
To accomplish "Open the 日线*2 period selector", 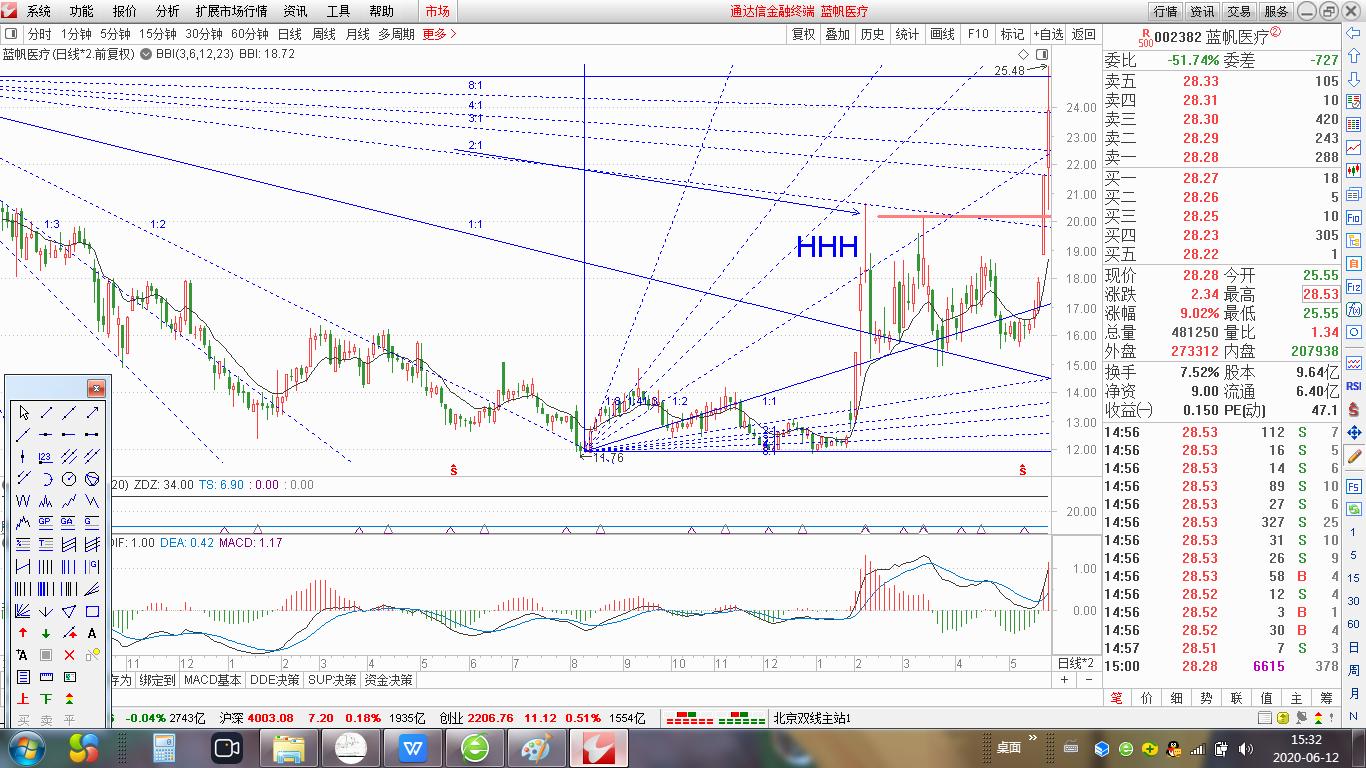I will click(1076, 663).
